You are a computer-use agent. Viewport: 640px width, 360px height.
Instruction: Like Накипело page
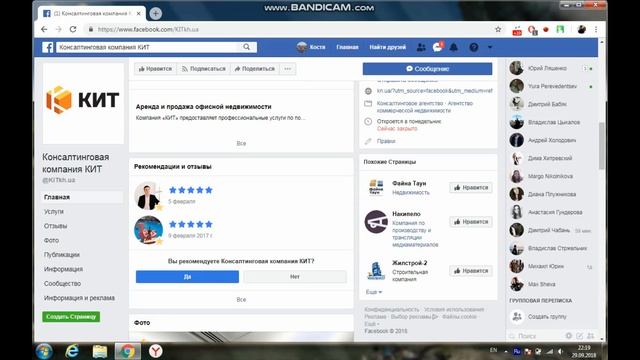(x=471, y=222)
